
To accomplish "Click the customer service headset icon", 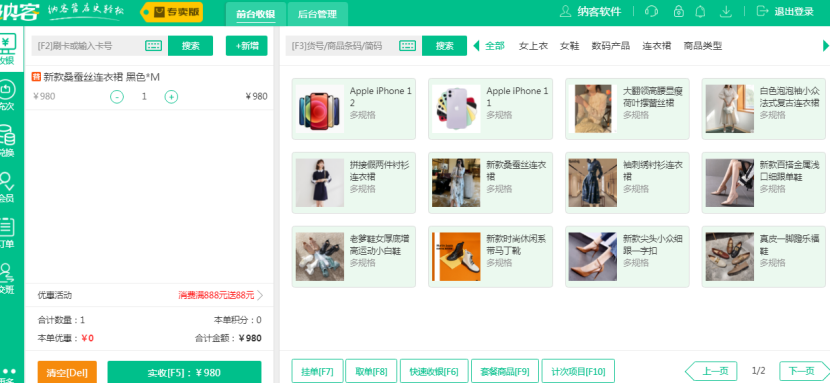I will coord(652,11).
